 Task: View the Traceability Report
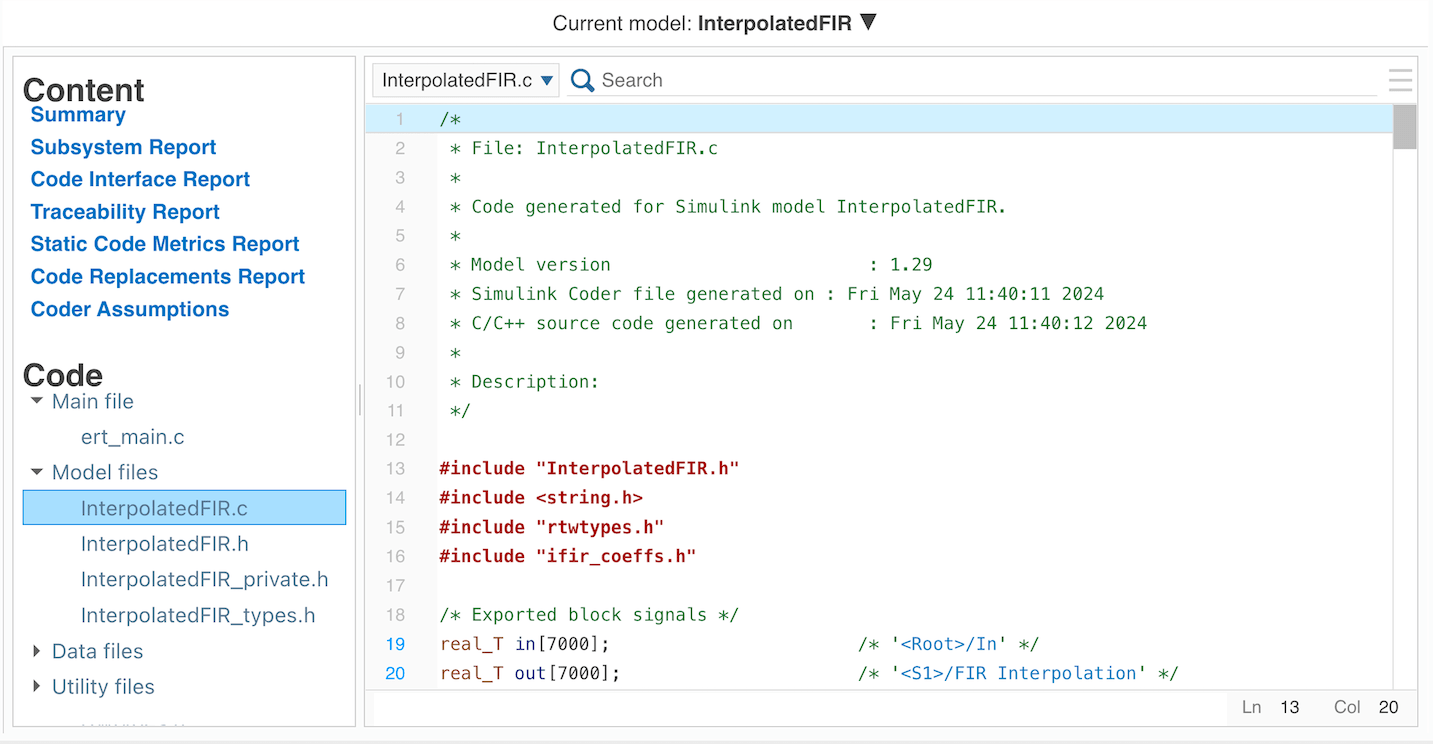pyautogui.click(x=125, y=212)
